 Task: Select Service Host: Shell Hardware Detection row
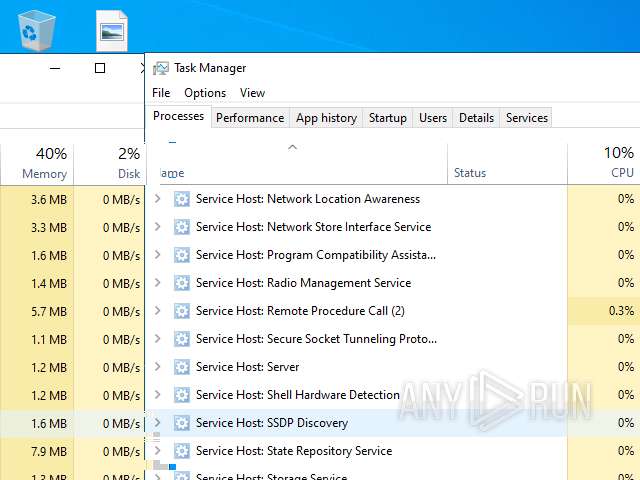[x=393, y=395]
